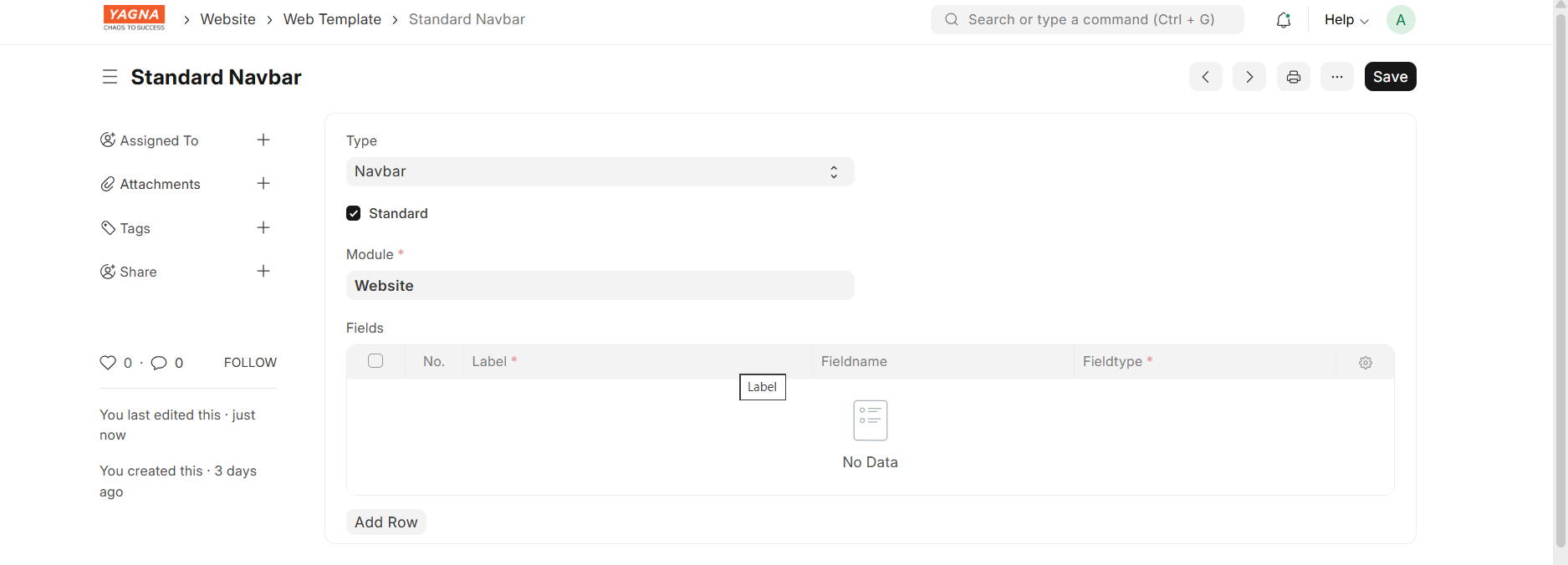This screenshot has width=1568, height=565.
Task: Open the user avatar menu
Action: click(1400, 20)
